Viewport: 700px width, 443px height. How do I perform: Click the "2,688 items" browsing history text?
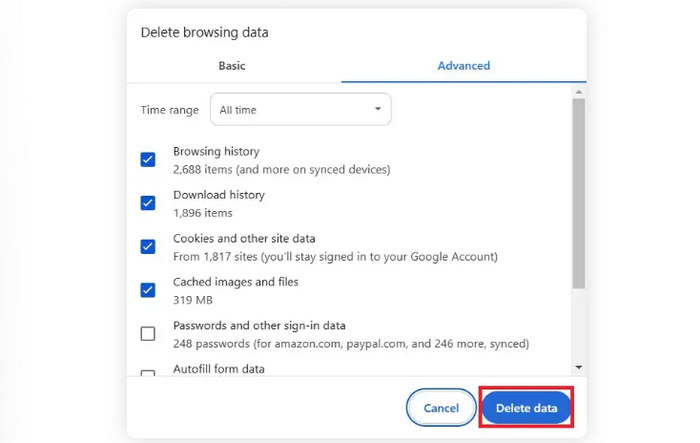coord(282,170)
